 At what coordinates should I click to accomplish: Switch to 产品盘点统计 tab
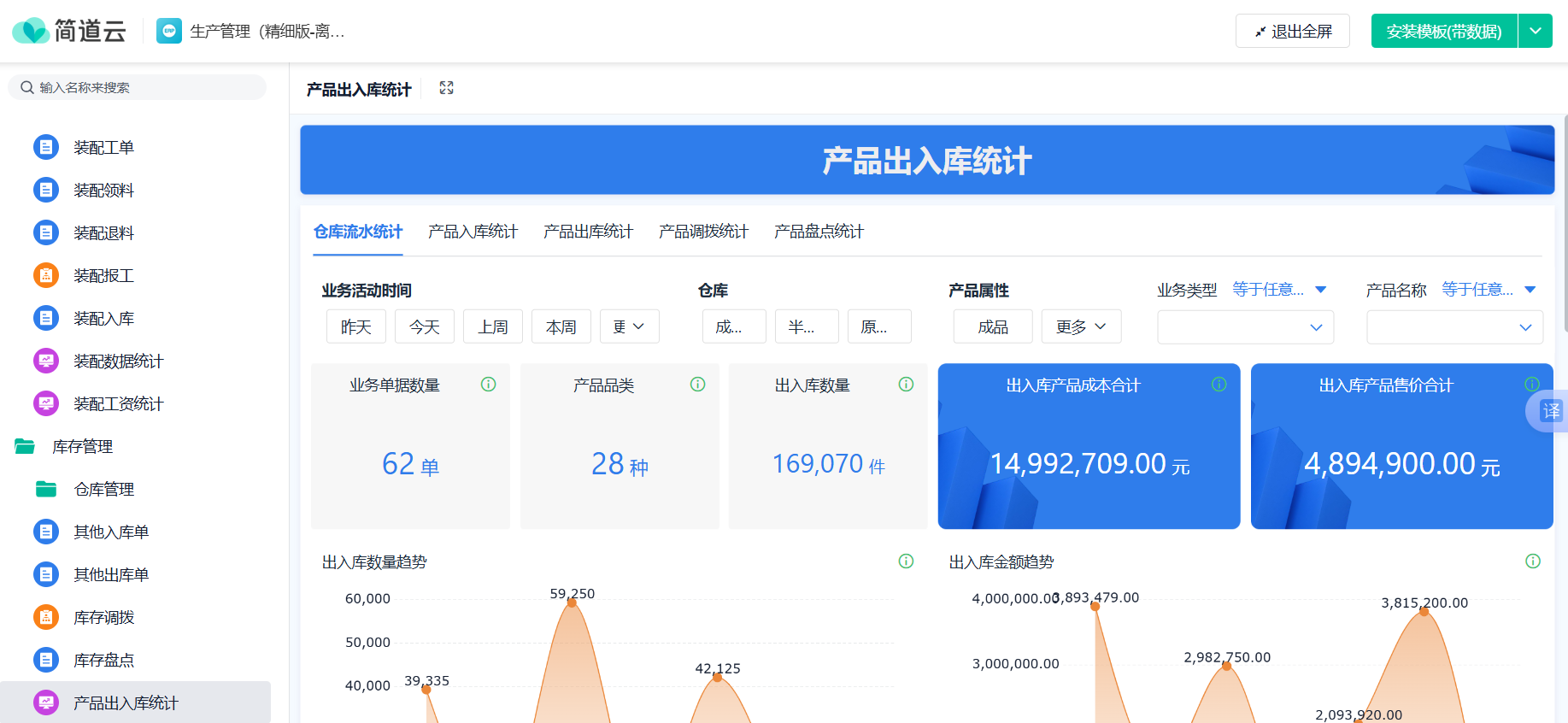[x=819, y=232]
